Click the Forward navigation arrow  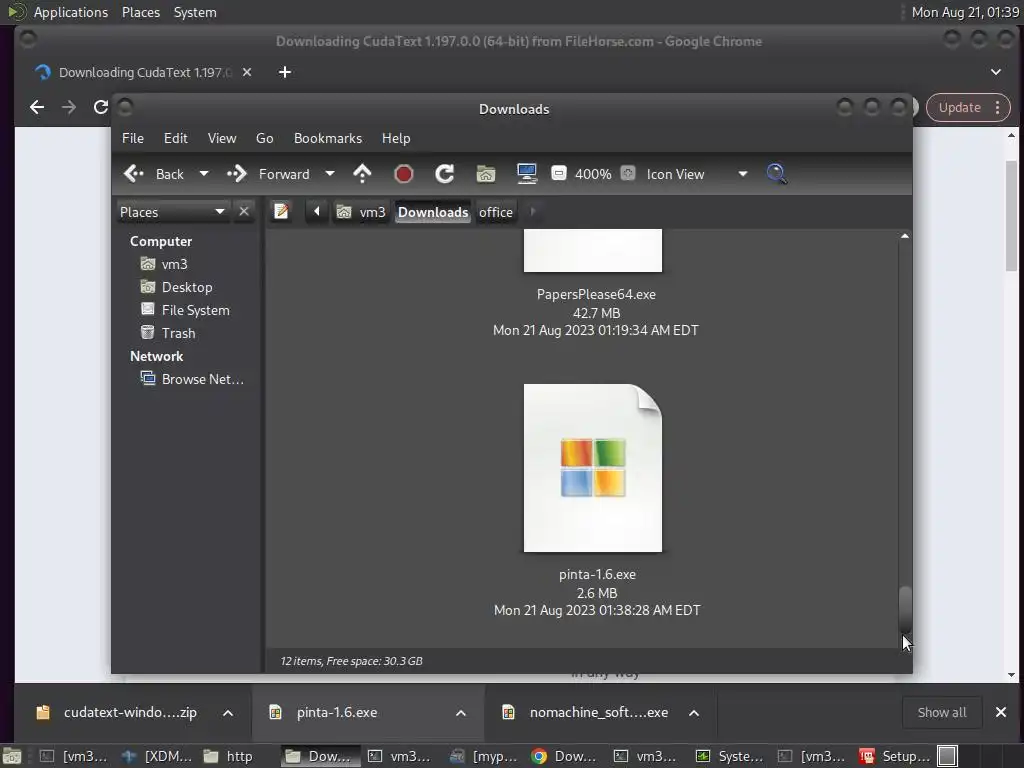[x=268, y=174]
